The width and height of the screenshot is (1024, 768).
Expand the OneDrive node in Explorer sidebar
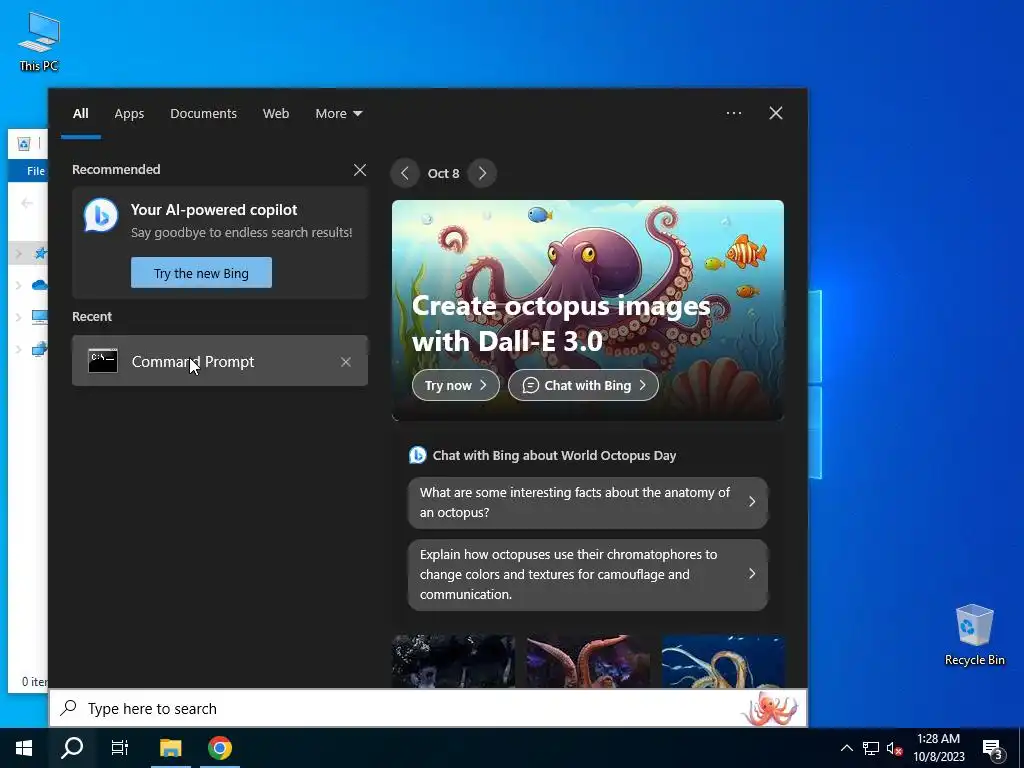coord(18,285)
